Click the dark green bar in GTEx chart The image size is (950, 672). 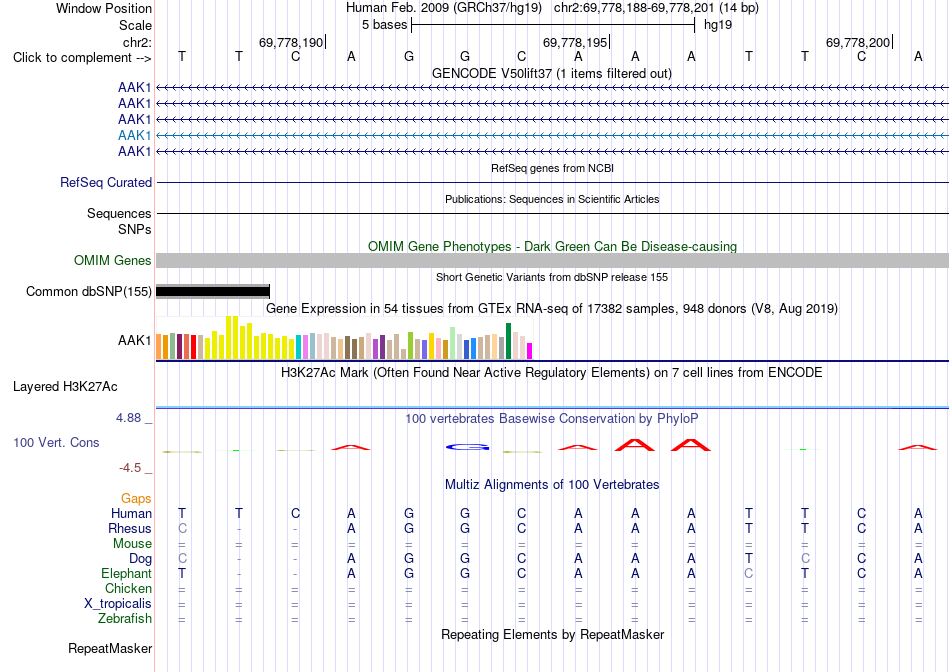[x=508, y=341]
